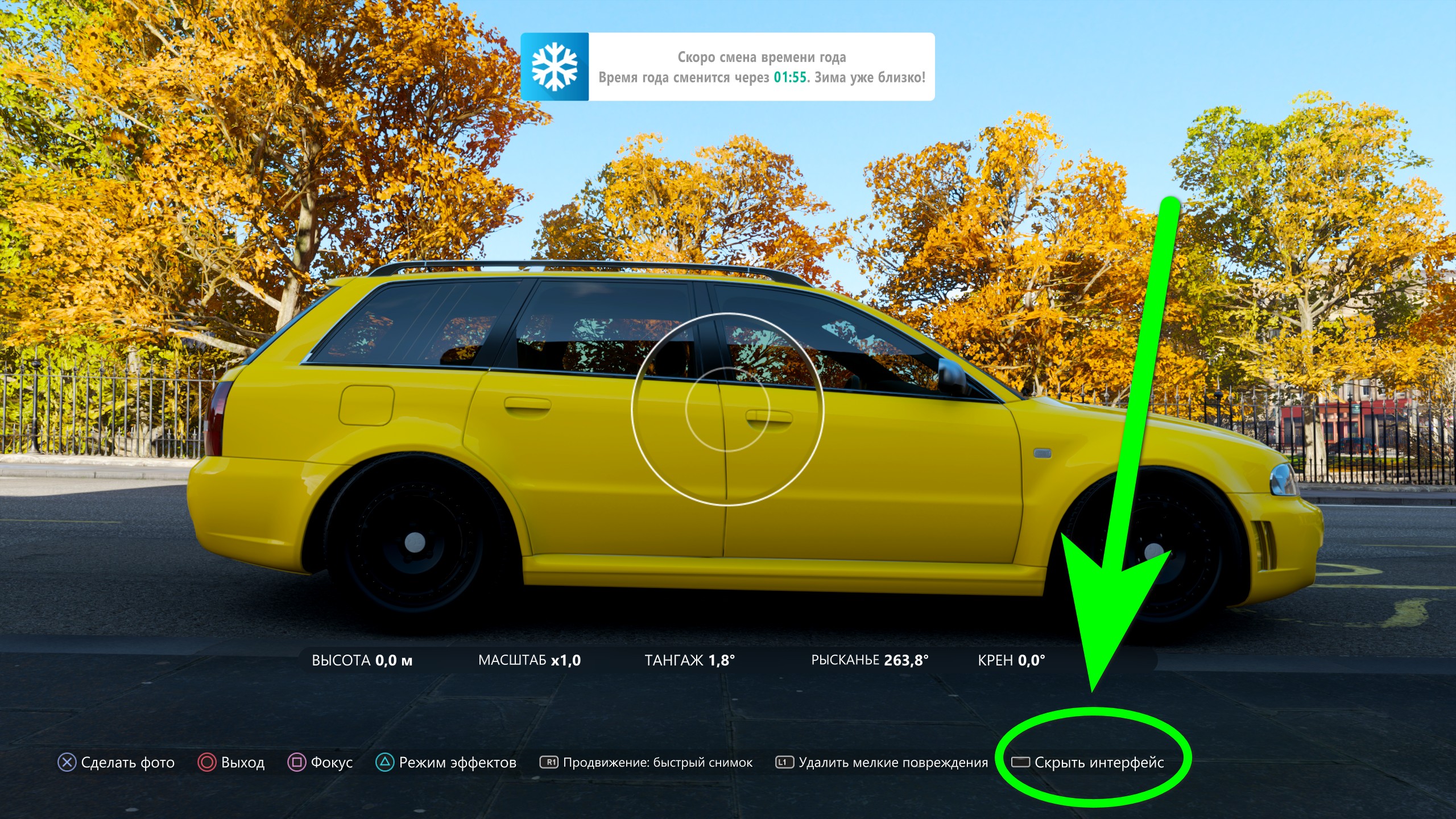
Task: Click the L1 button icon
Action: [784, 763]
